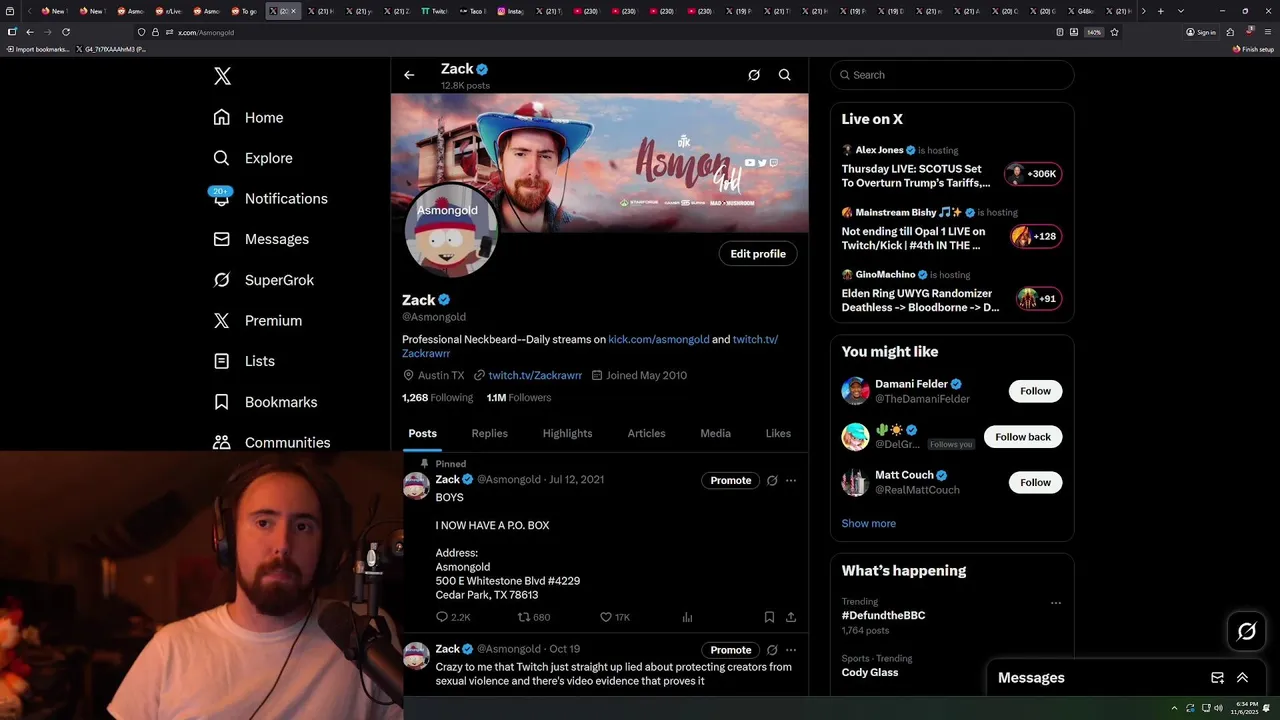
Task: Click Grok icon on the Oct 19 post
Action: pos(772,650)
